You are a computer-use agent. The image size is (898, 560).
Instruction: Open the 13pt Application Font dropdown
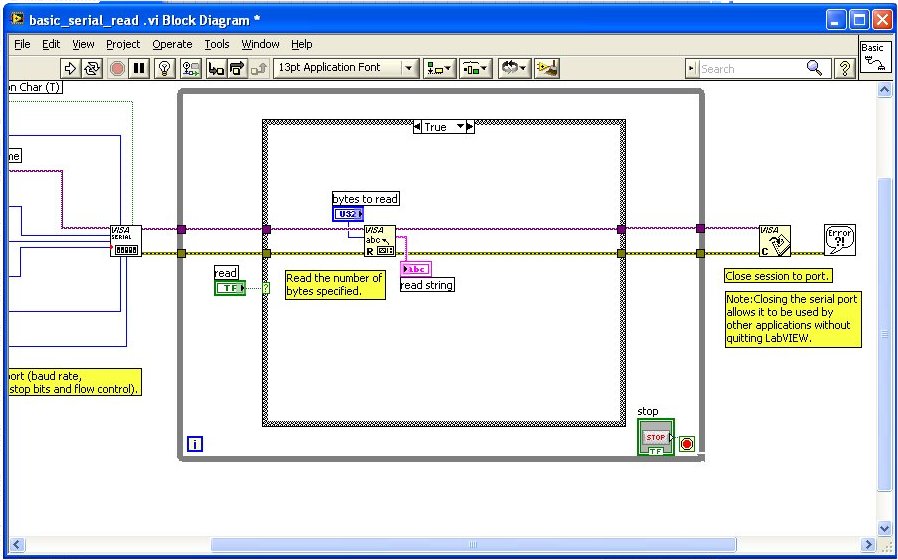click(x=346, y=68)
